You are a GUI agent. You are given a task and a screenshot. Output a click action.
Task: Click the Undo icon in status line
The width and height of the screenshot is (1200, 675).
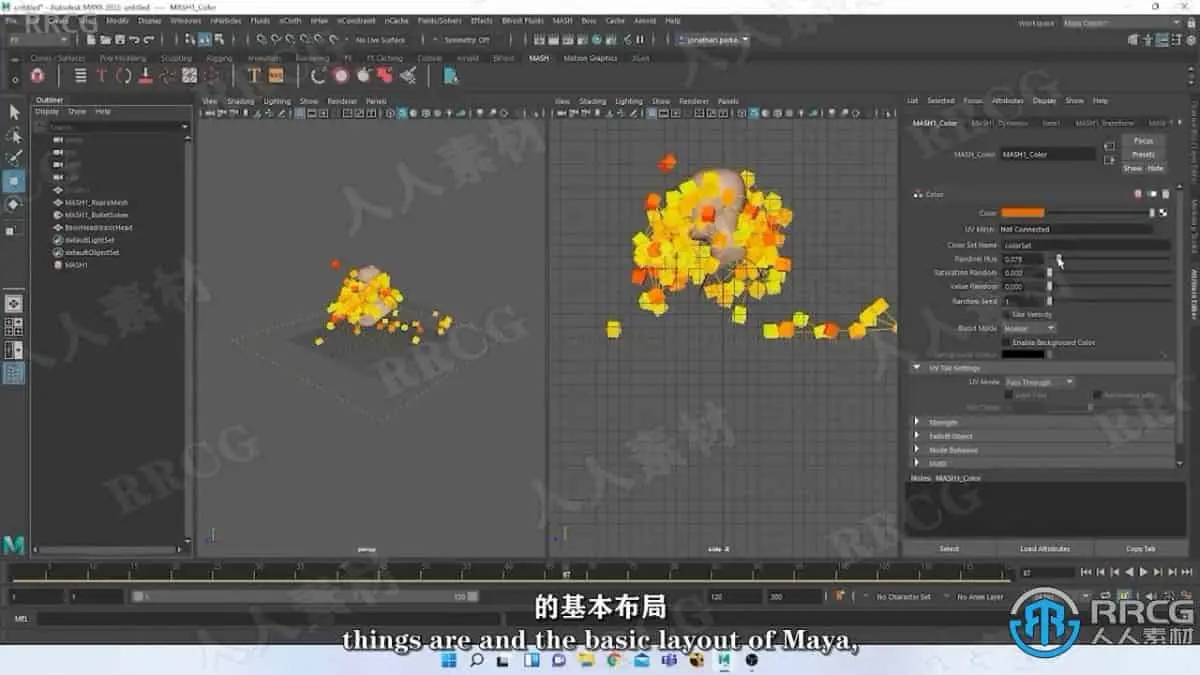coord(133,40)
